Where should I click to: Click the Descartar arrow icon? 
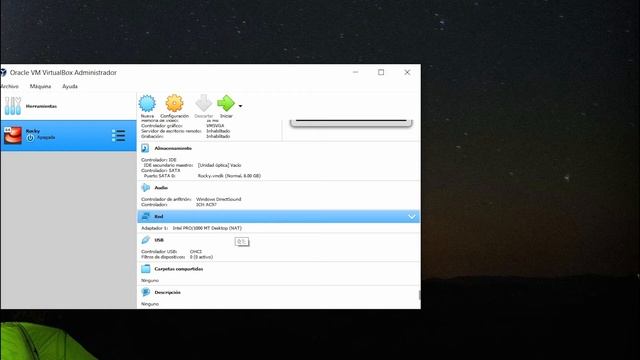203,103
